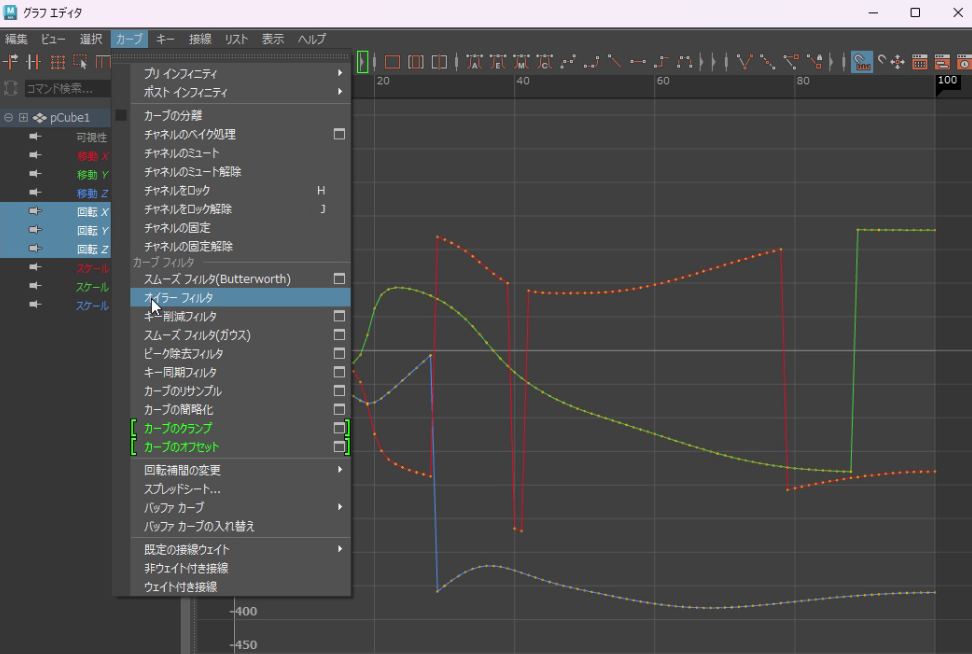Image resolution: width=972 pixels, height=654 pixels.
Task: Choose バッファ カーブの入れ替え entry
Action: click(x=241, y=526)
